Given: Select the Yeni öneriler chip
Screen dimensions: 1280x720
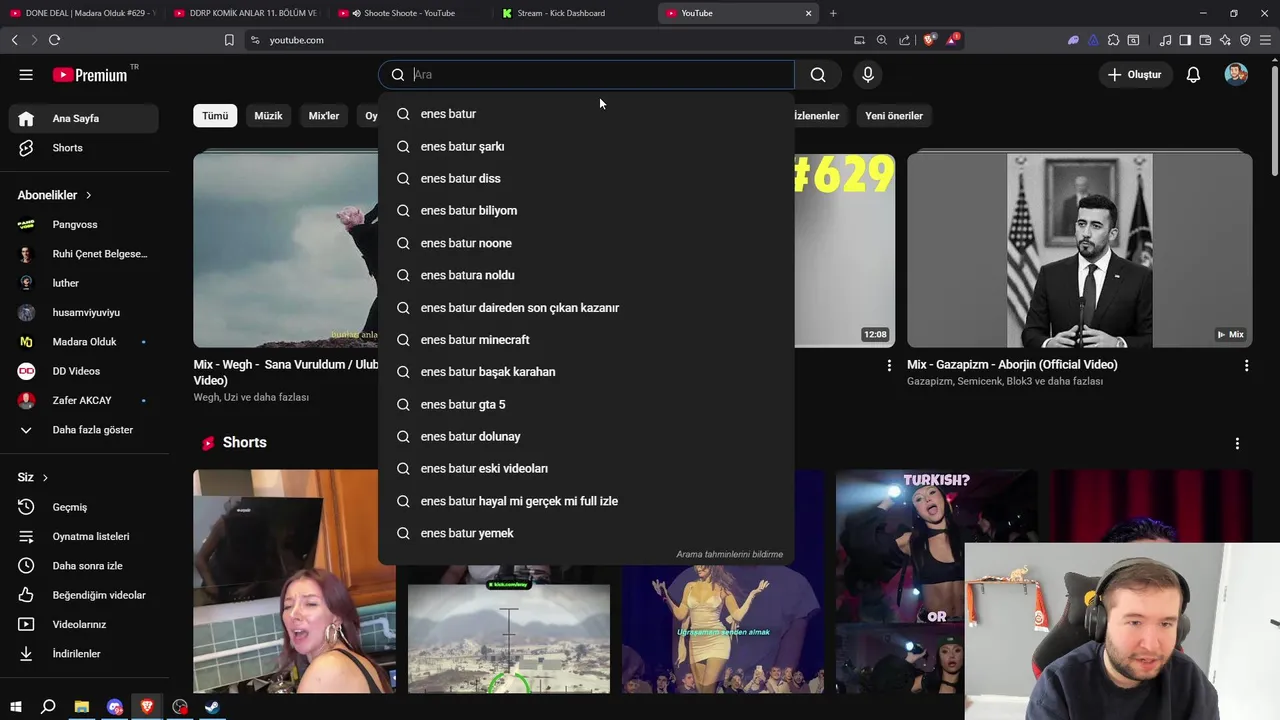Looking at the screenshot, I should [894, 116].
